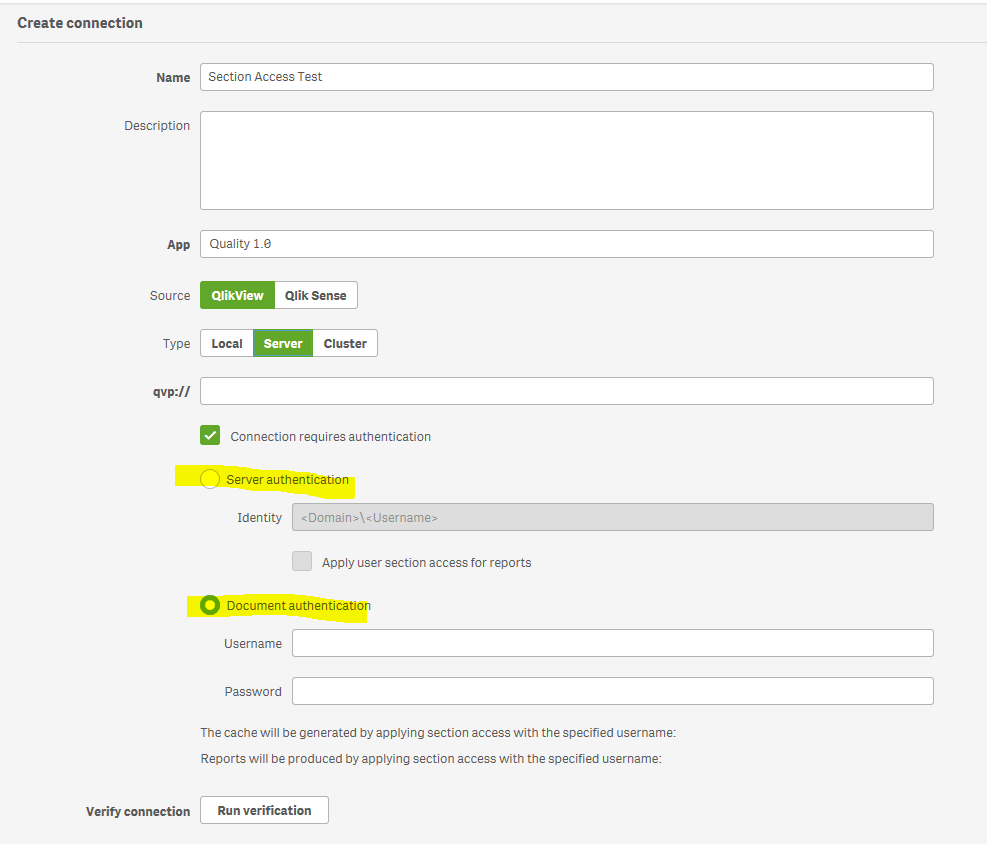Select the Server authentication radio button
Image resolution: width=987 pixels, height=844 pixels.
210,480
